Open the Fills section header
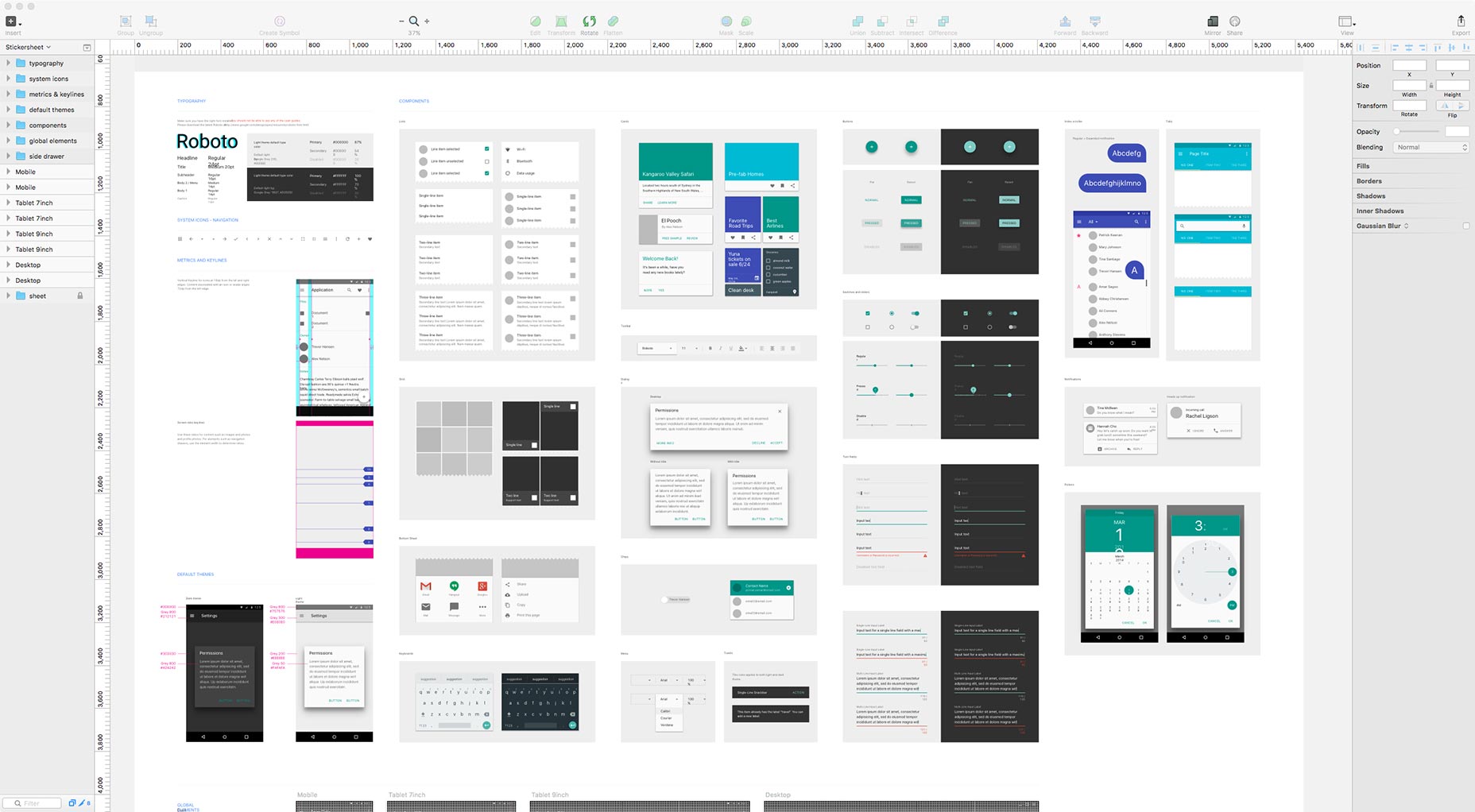The width and height of the screenshot is (1475, 812). [x=1363, y=166]
